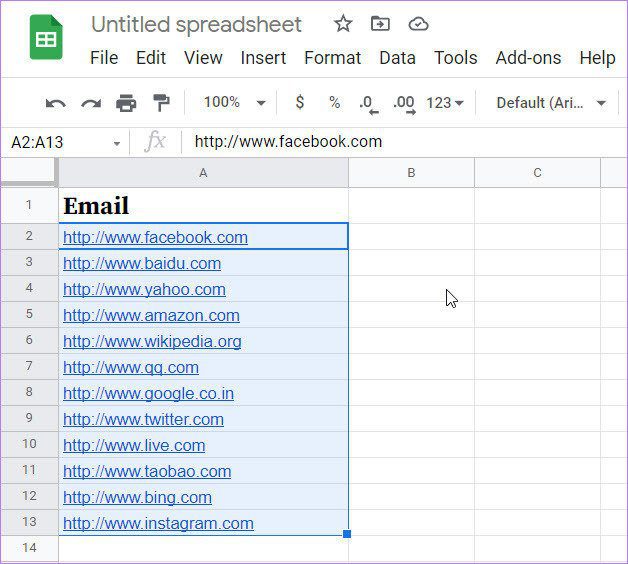The width and height of the screenshot is (628, 564).
Task: Expand the Default (Ari... font dropdown
Action: pyautogui.click(x=551, y=103)
